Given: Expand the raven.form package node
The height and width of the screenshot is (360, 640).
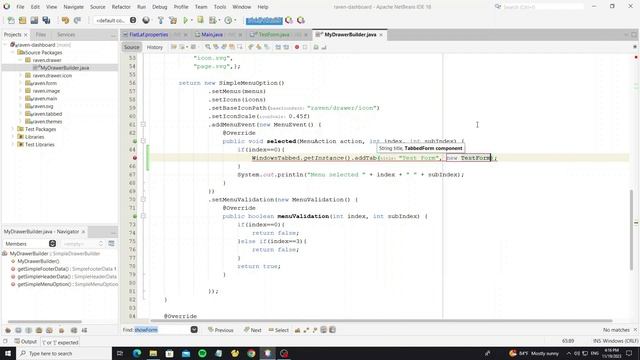Looking at the screenshot, I should click(x=20, y=83).
